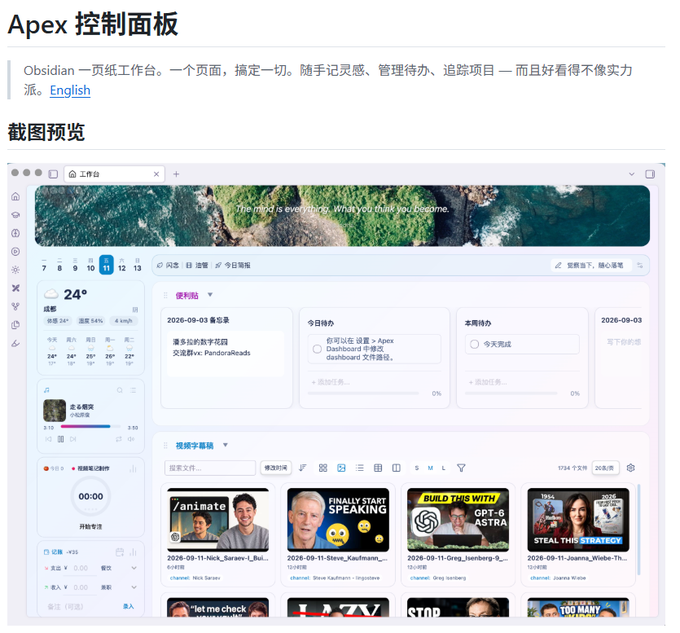Search songs with music player magnifier icon
Screen dimensions: 680x633
pyautogui.click(x=120, y=390)
